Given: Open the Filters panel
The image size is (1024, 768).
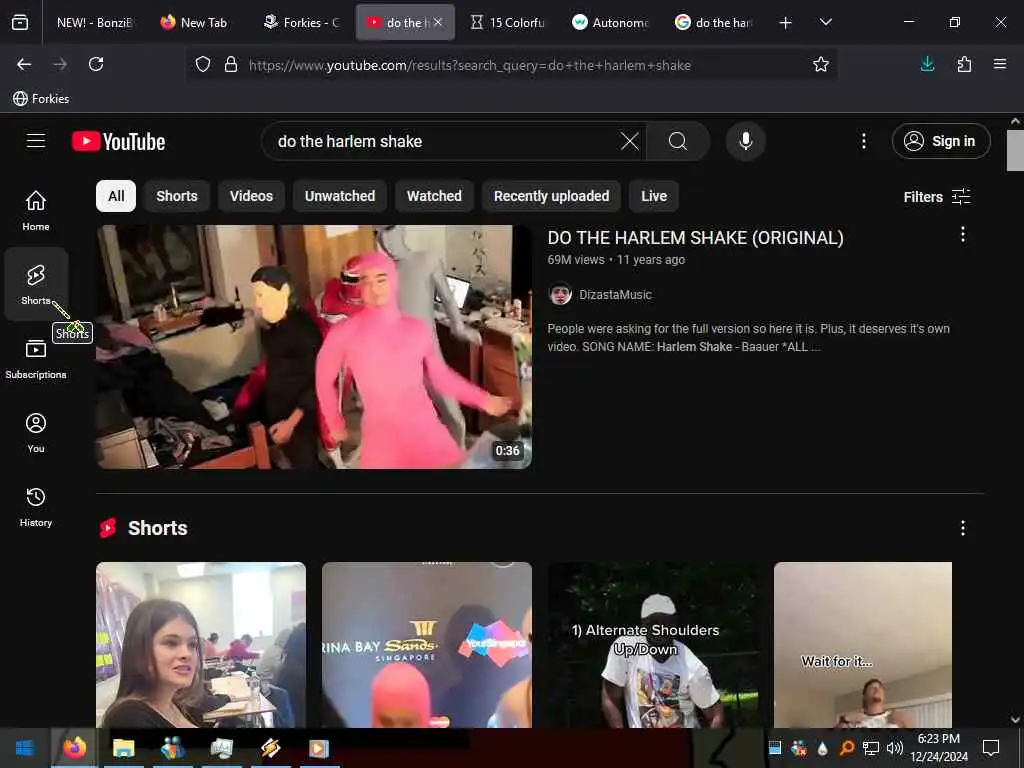Looking at the screenshot, I should point(936,197).
